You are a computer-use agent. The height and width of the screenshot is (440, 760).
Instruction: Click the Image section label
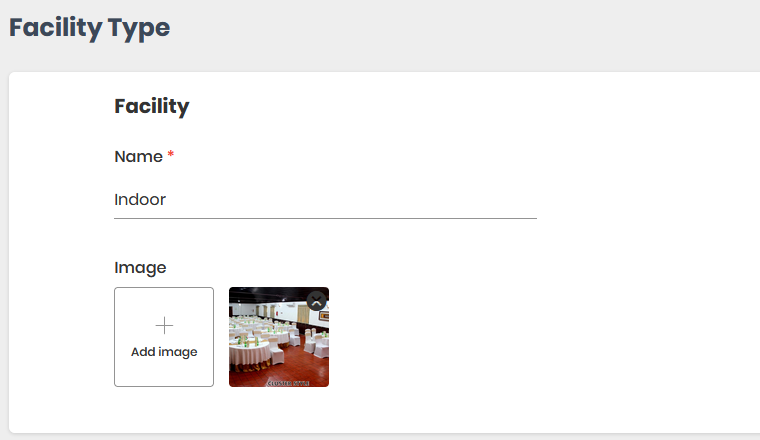tap(140, 267)
